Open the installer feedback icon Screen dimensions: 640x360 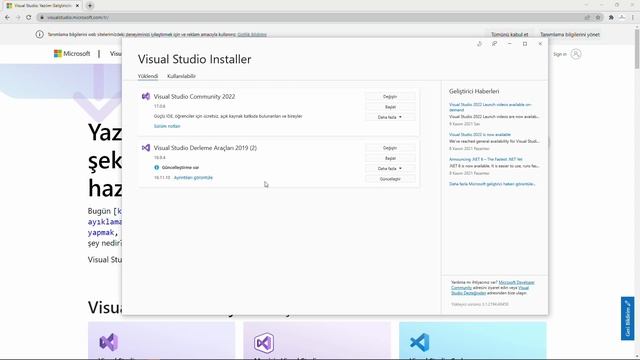coord(494,44)
